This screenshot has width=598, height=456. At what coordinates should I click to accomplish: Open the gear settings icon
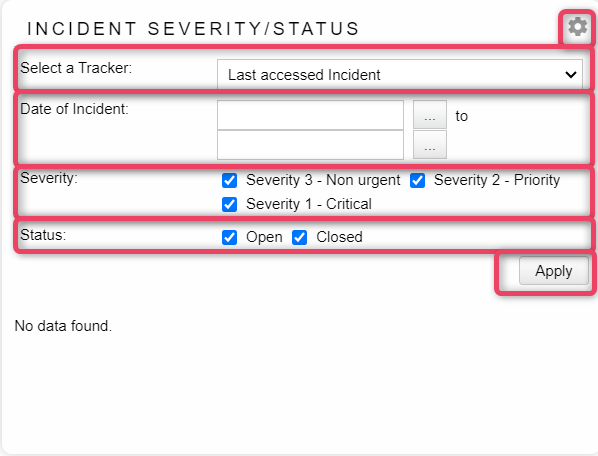point(577,27)
